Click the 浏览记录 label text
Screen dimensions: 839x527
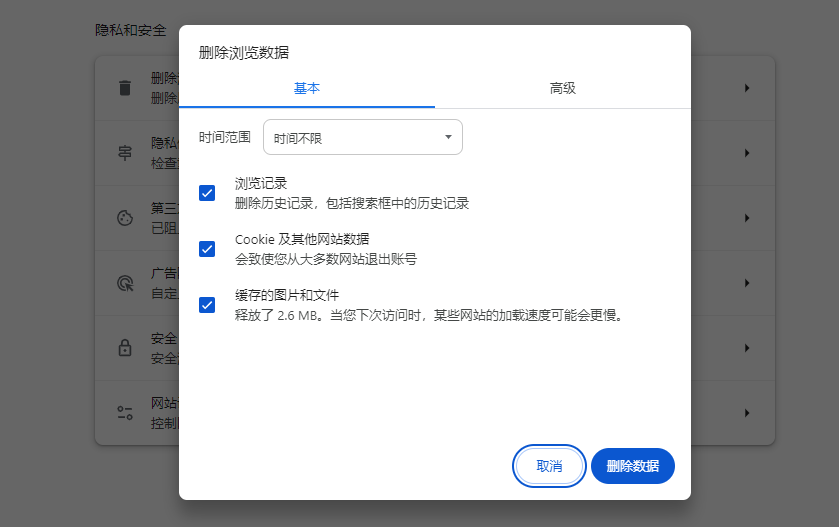[x=261, y=183]
